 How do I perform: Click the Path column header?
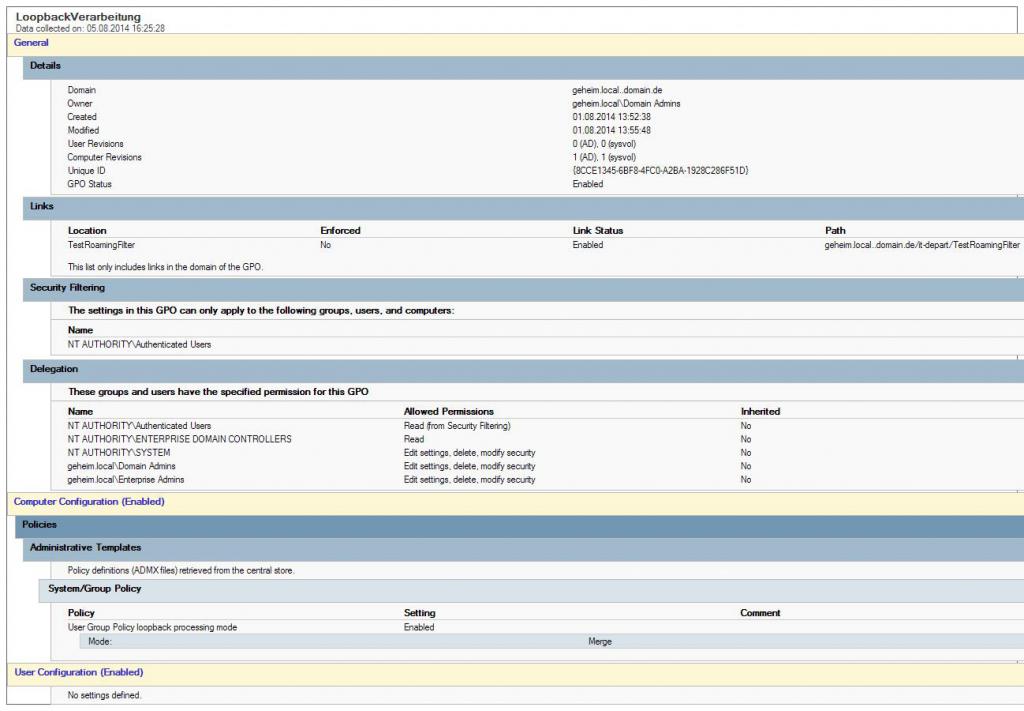(x=835, y=231)
